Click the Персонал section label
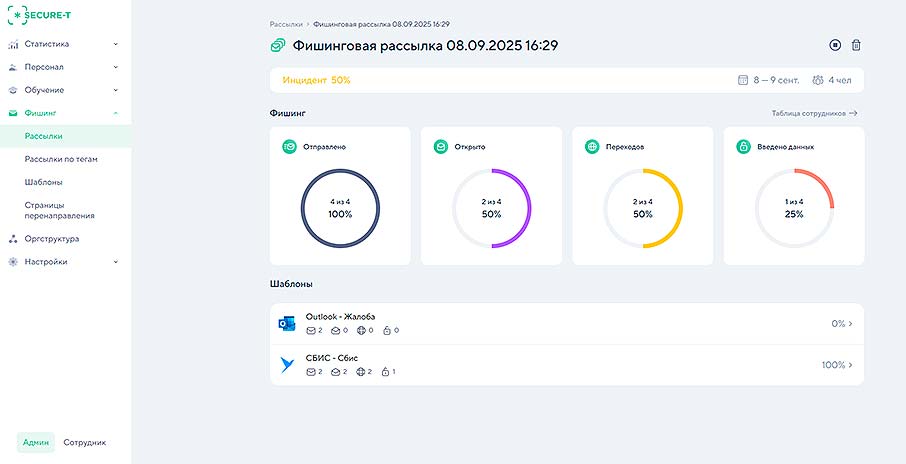Viewport: 906px width, 464px height. (x=44, y=67)
